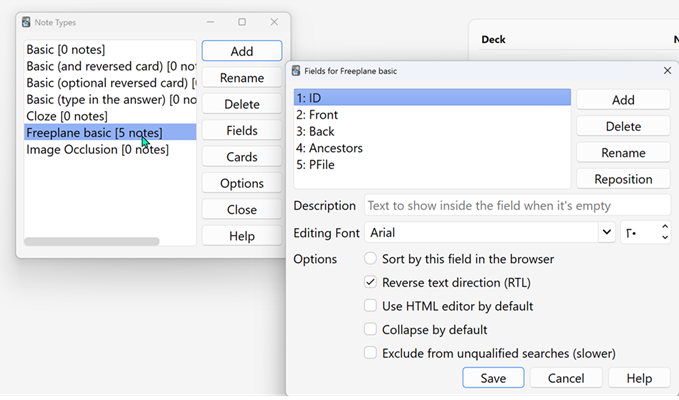
Task: Click the Reposition field button
Action: [623, 179]
